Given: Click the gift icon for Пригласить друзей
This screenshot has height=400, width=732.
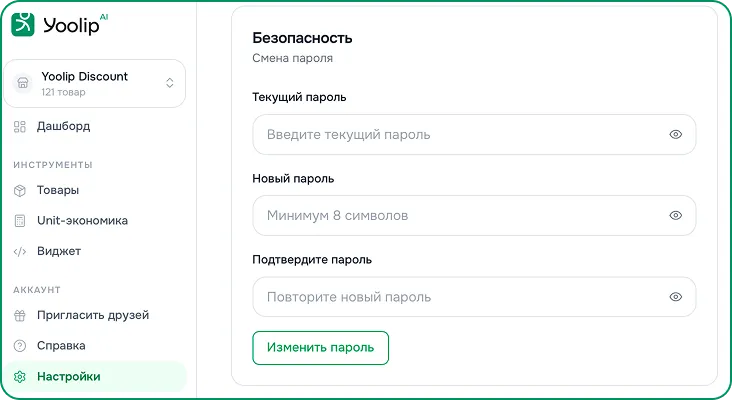Looking at the screenshot, I should [20, 316].
